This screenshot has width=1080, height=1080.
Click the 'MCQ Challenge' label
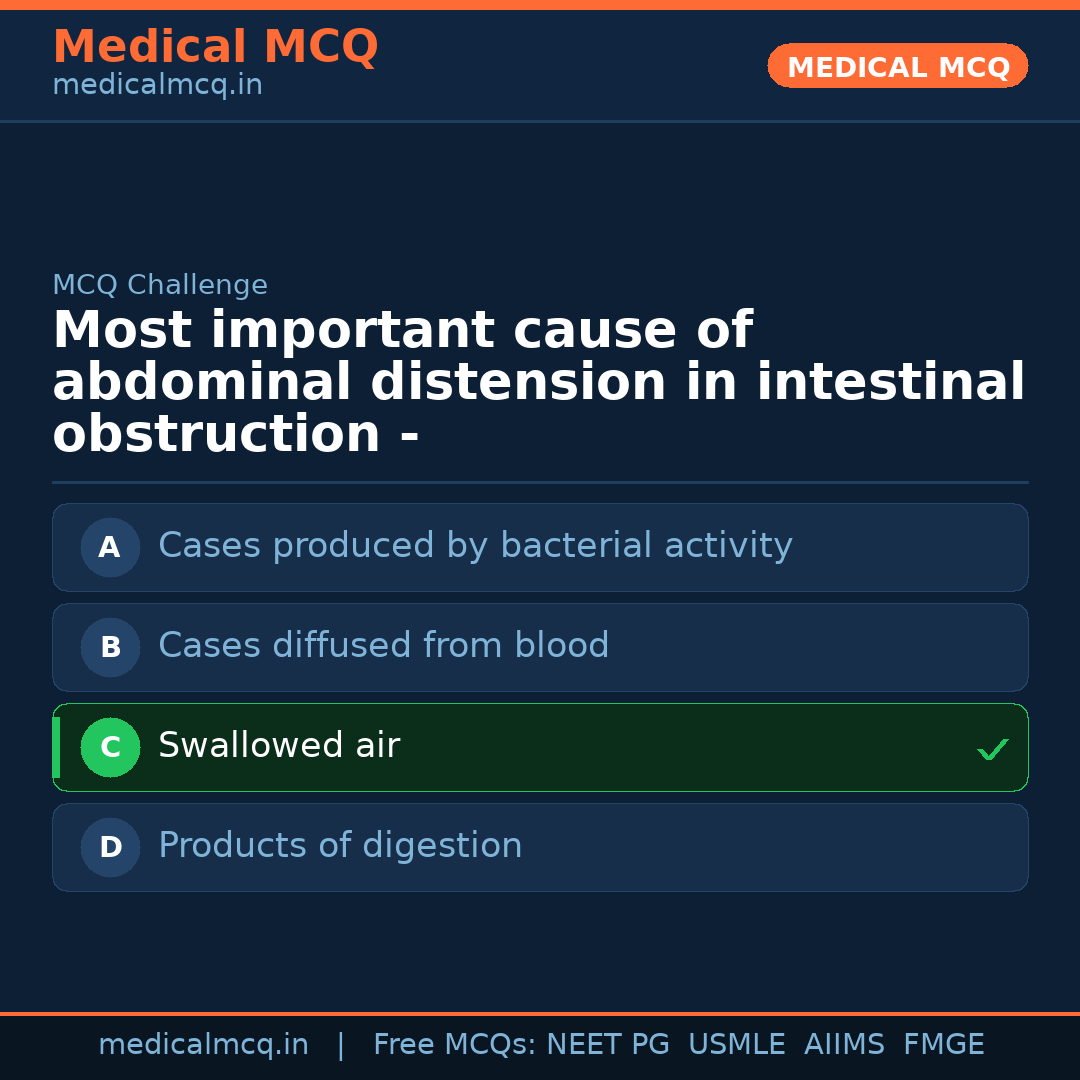pos(160,285)
